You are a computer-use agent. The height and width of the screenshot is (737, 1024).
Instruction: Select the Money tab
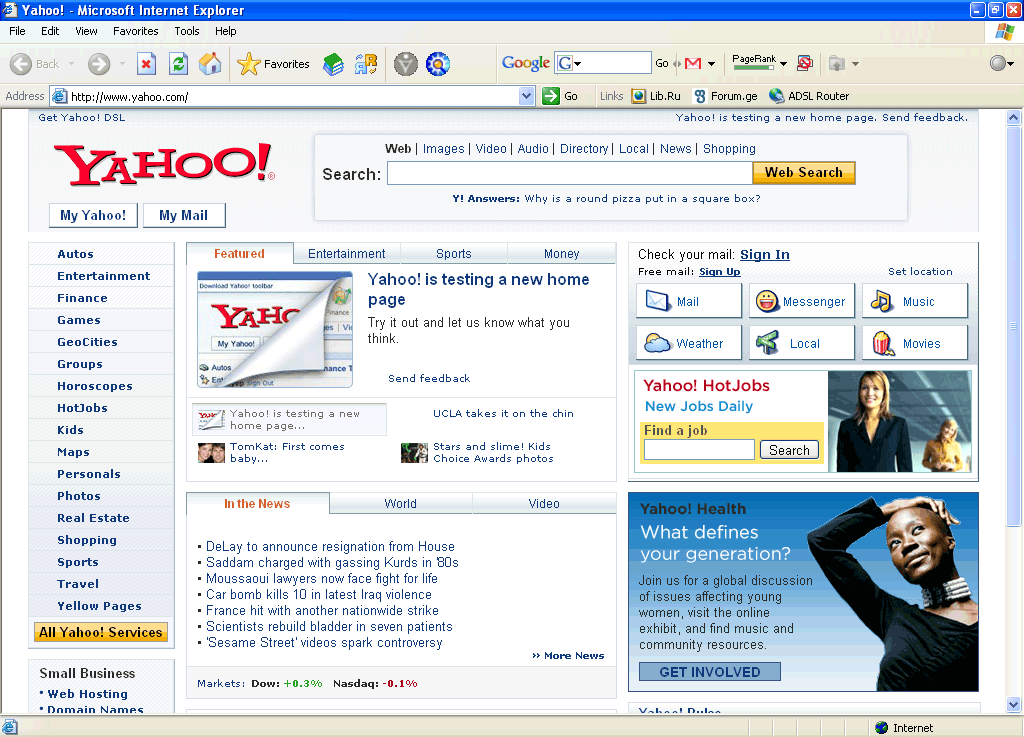(x=562, y=253)
